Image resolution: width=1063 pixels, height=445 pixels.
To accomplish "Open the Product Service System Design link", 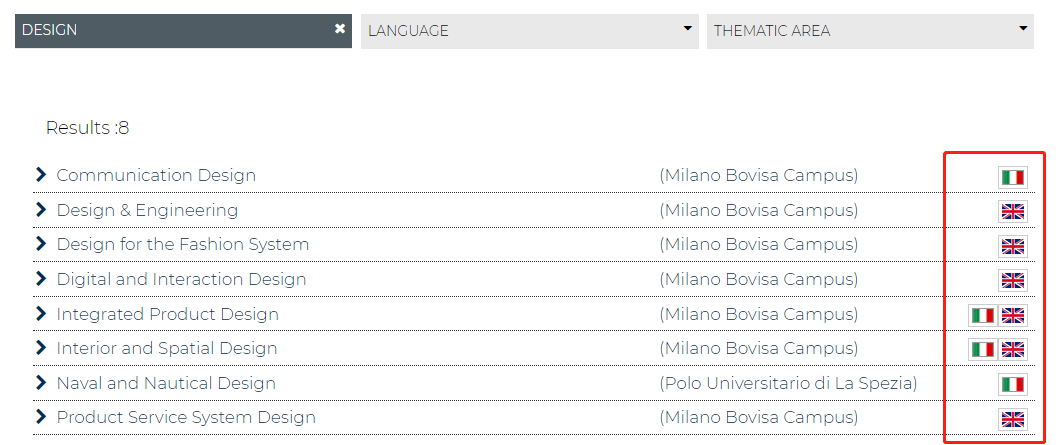I will pos(186,417).
